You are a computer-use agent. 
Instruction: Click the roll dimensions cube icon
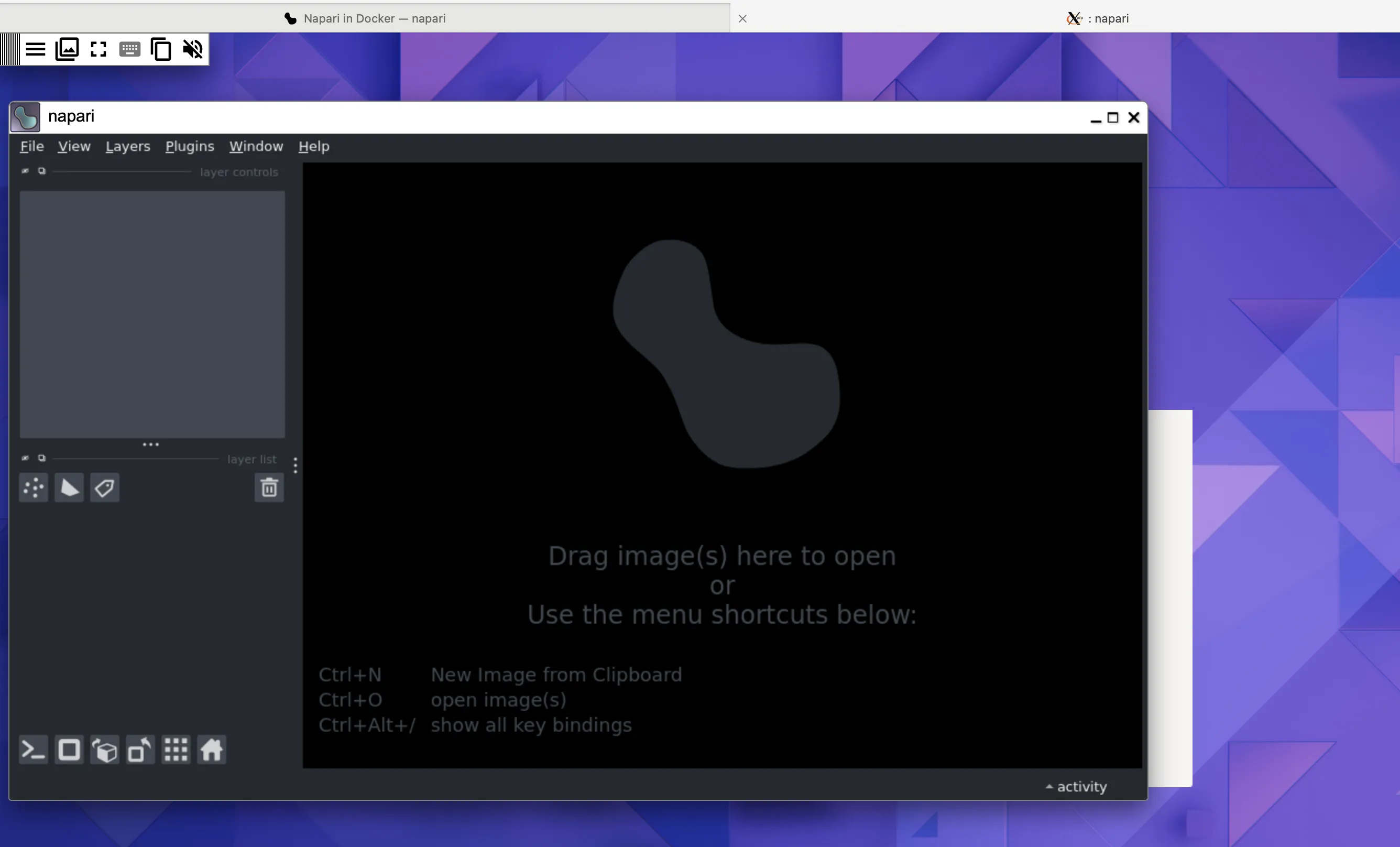coord(105,750)
